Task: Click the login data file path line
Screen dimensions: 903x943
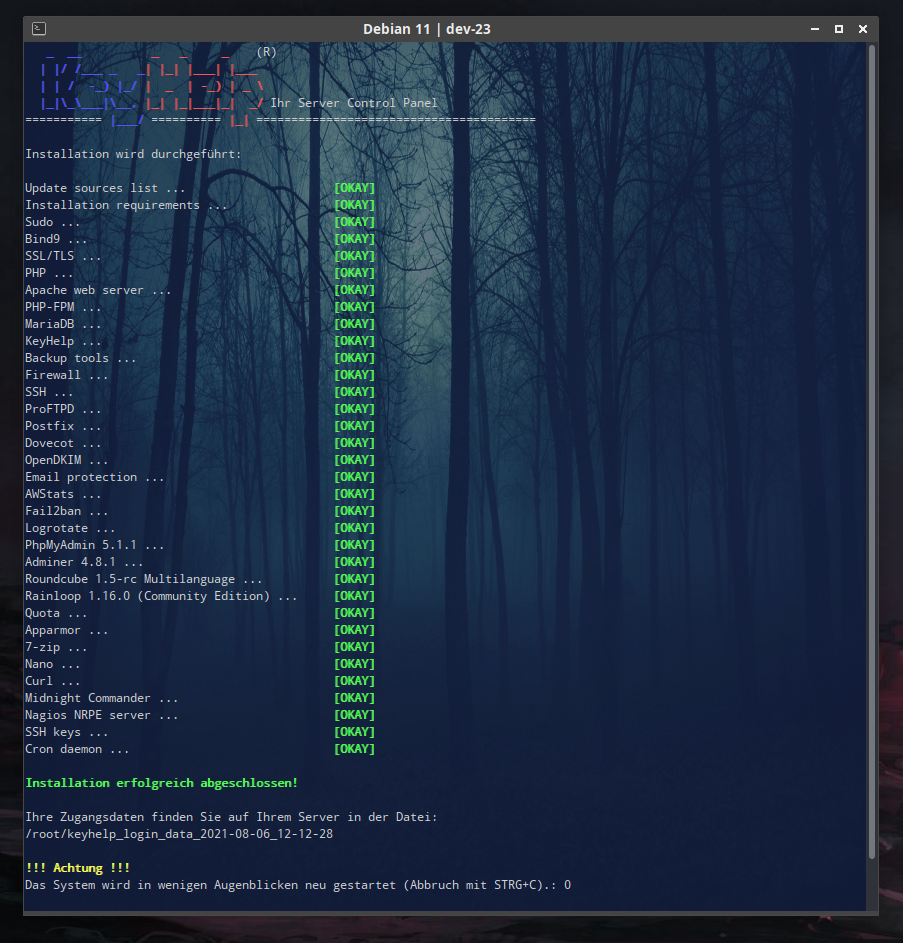Action: click(x=179, y=834)
